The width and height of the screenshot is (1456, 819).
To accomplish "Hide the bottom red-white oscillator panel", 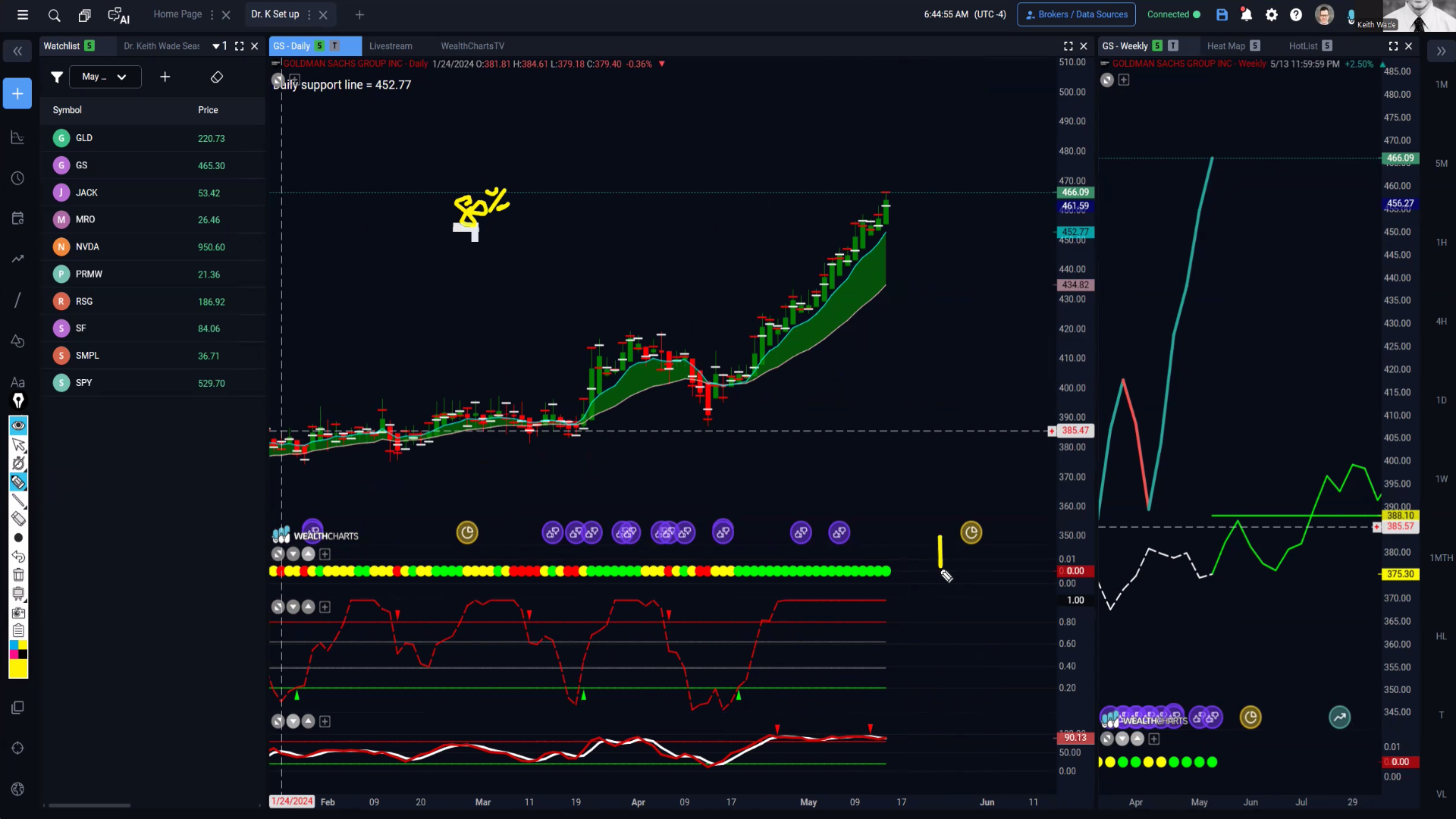I will (x=278, y=721).
